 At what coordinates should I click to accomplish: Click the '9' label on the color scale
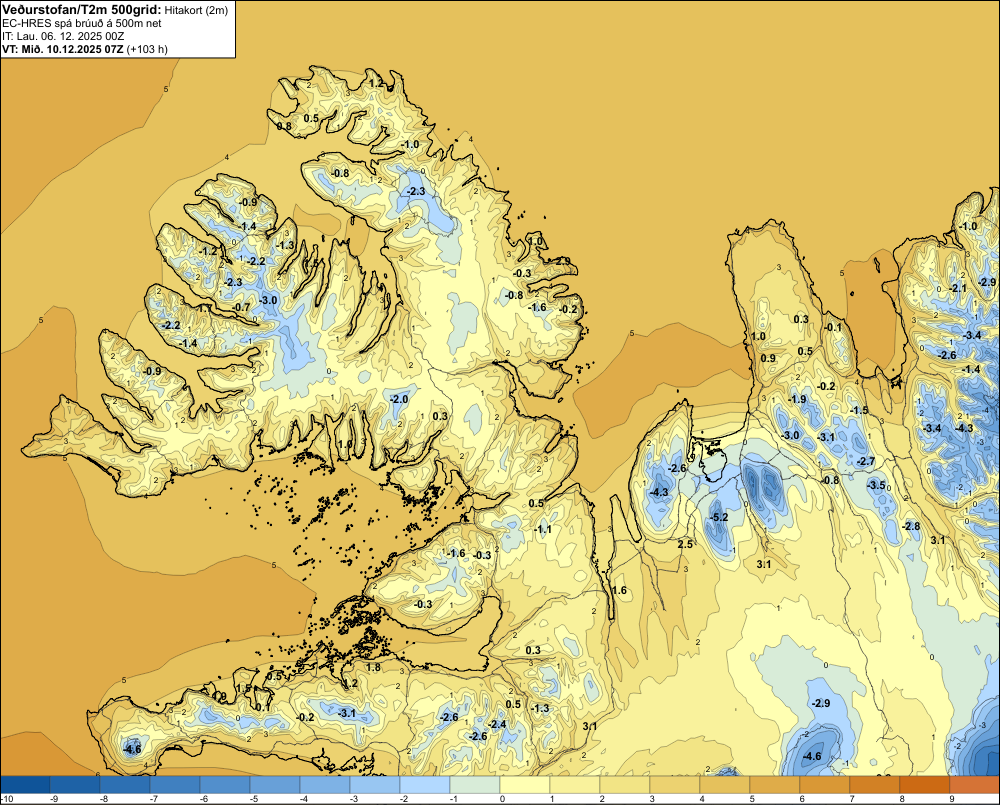click(x=952, y=799)
